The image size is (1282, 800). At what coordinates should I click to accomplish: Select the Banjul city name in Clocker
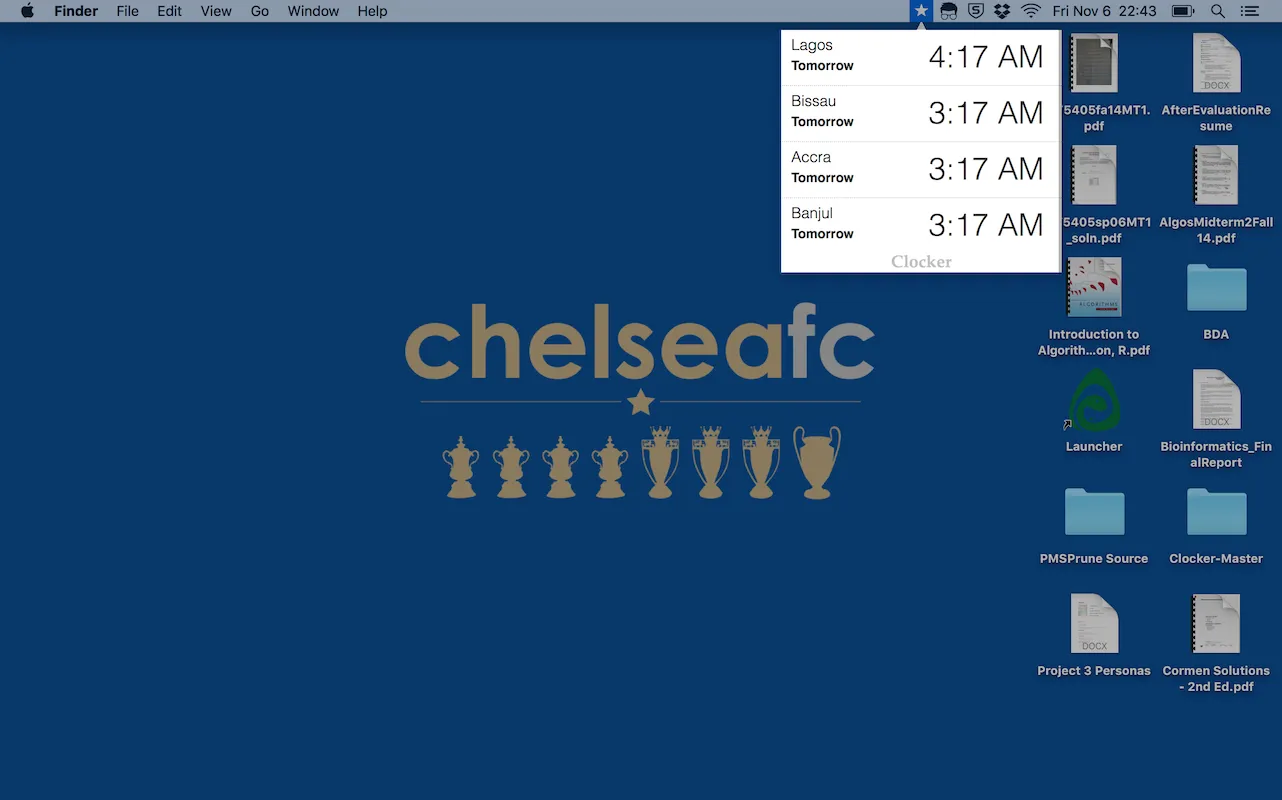[812, 213]
